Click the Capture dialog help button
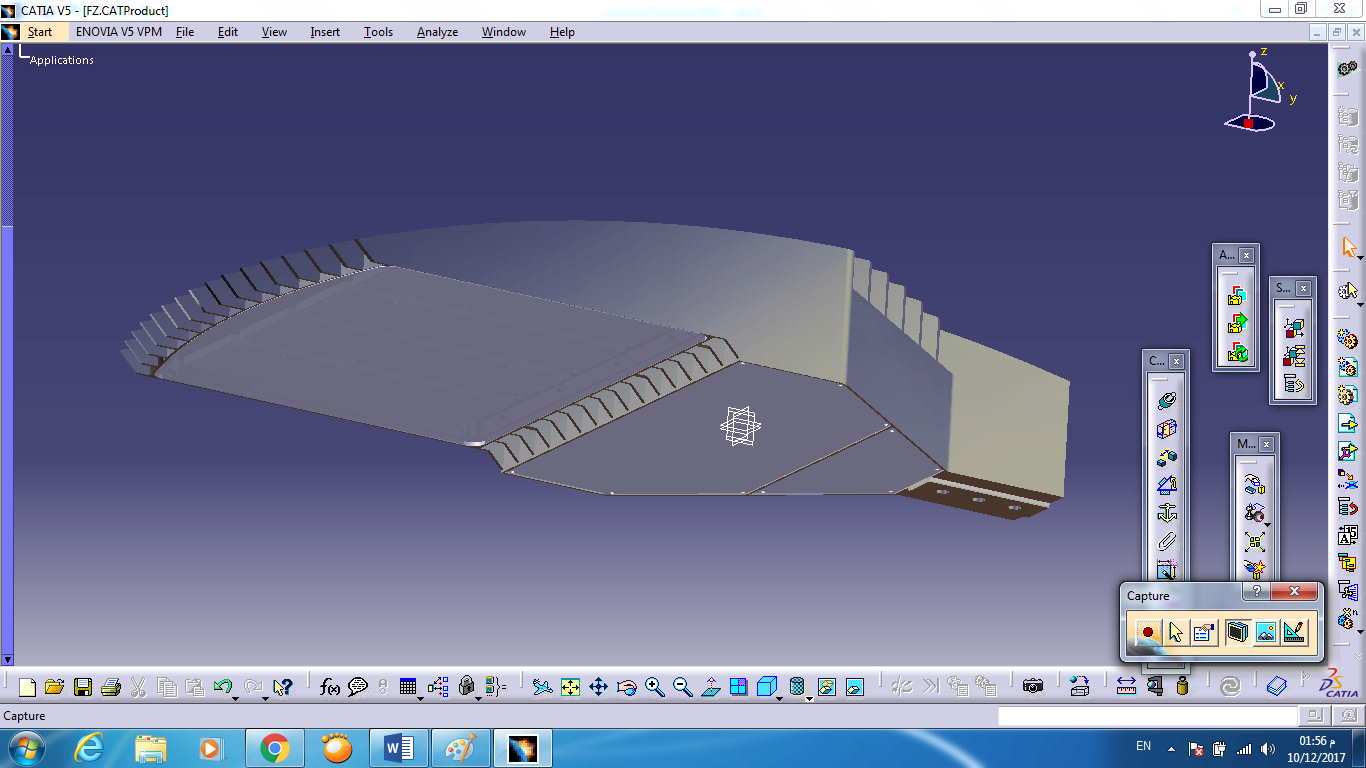Viewport: 1366px width, 768px height. coord(1256,592)
